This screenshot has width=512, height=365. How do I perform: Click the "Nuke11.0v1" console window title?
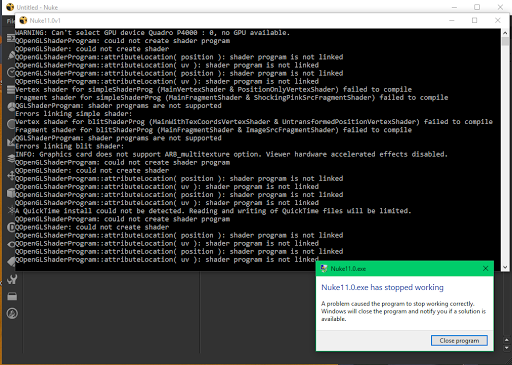pos(45,21)
